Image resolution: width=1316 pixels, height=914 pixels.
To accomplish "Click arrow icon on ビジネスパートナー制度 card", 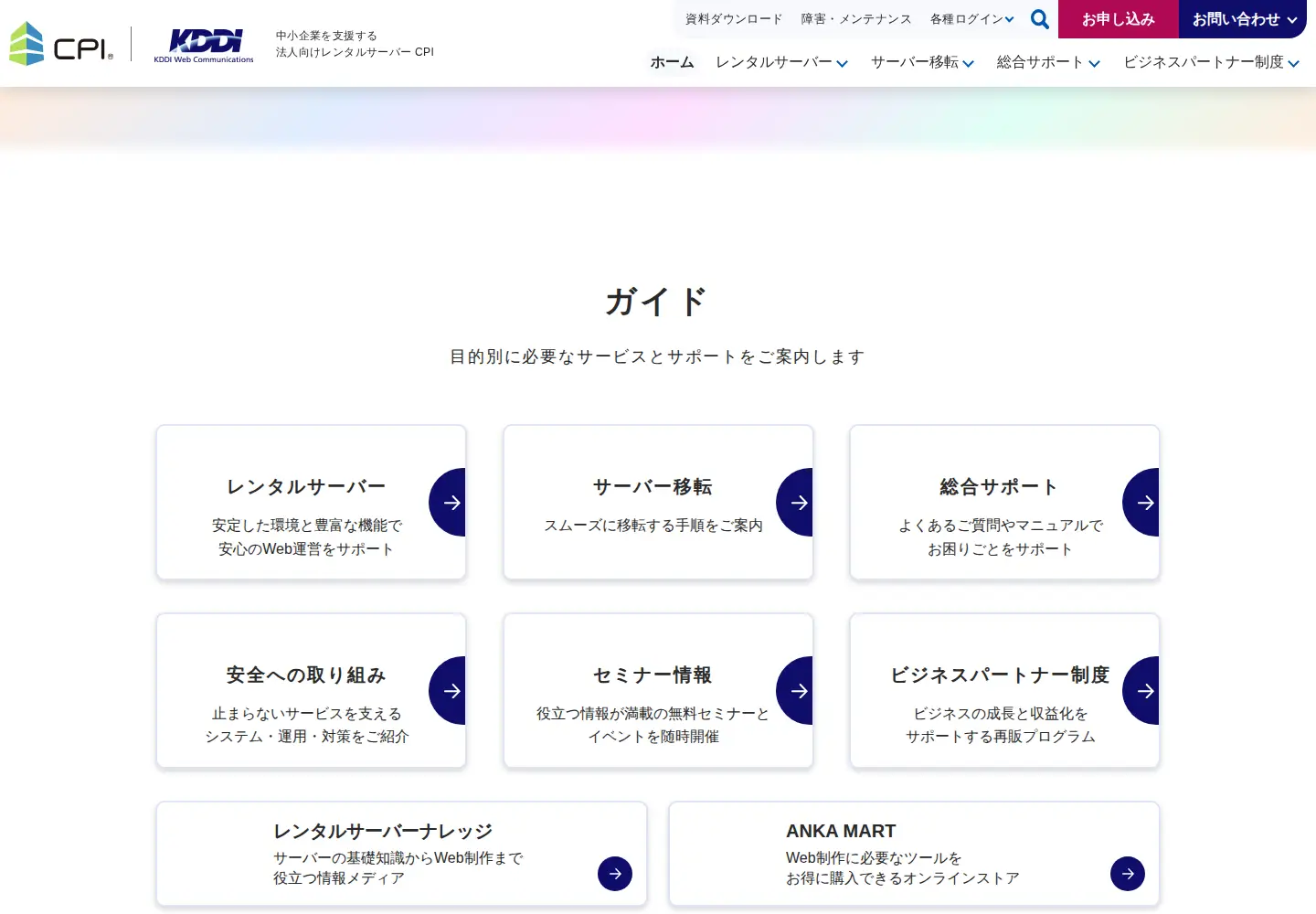I will [x=1141, y=691].
